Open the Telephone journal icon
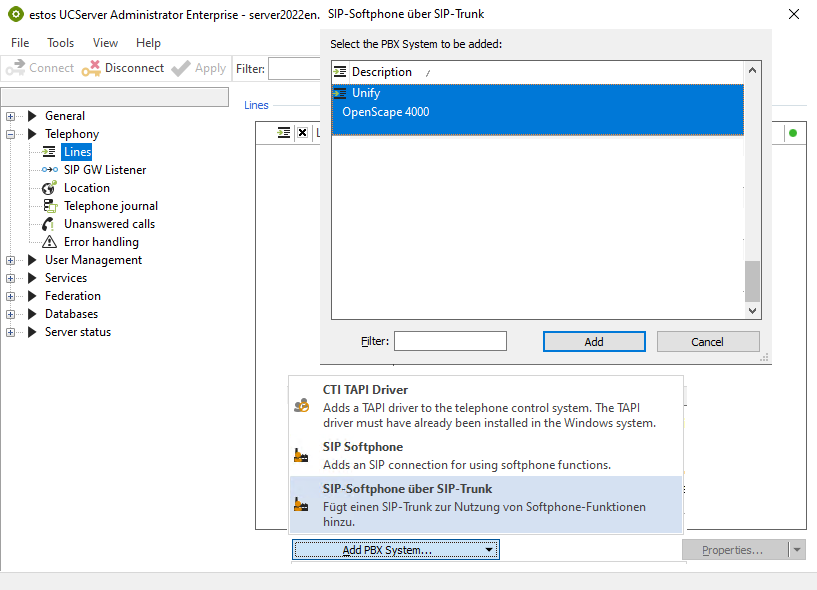This screenshot has height=590, width=817. [x=49, y=206]
